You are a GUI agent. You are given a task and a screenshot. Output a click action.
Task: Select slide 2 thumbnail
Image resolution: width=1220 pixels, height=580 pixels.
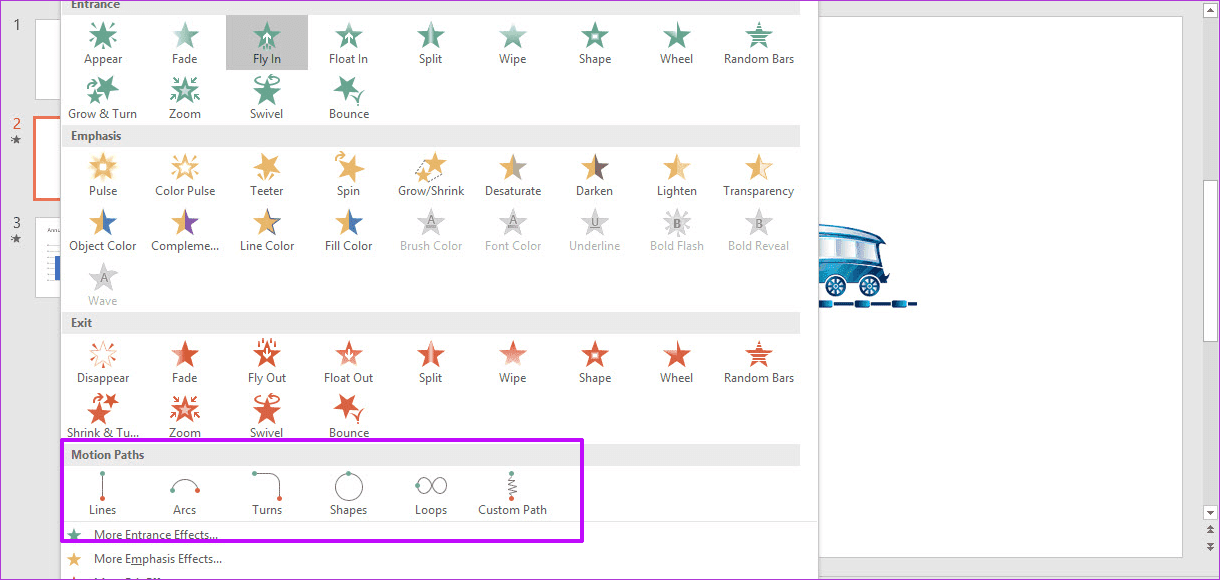(x=47, y=158)
